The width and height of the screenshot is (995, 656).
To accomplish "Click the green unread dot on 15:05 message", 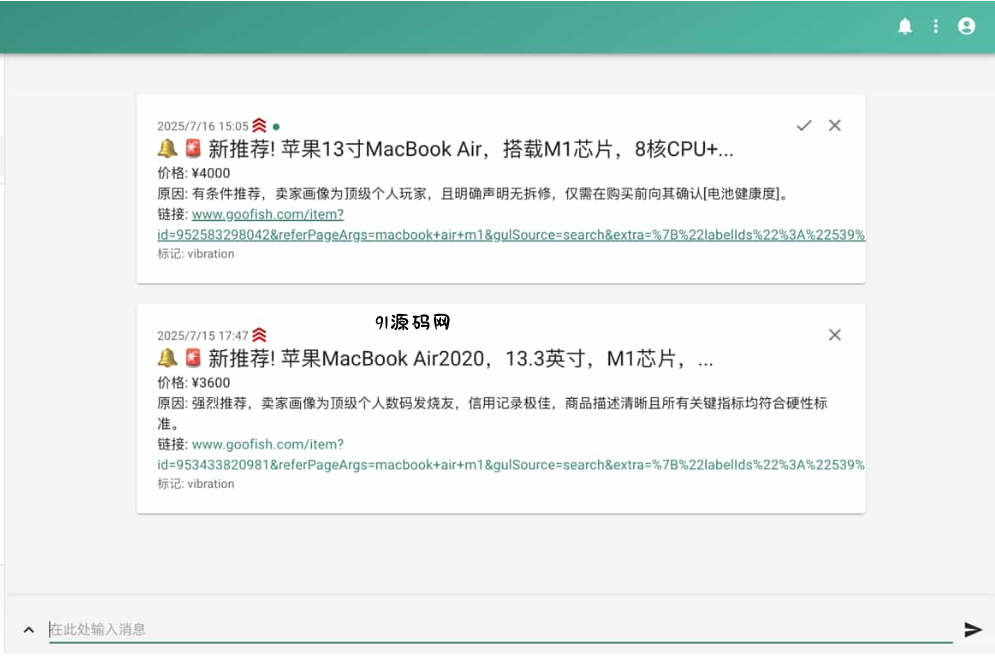I will (x=276, y=126).
